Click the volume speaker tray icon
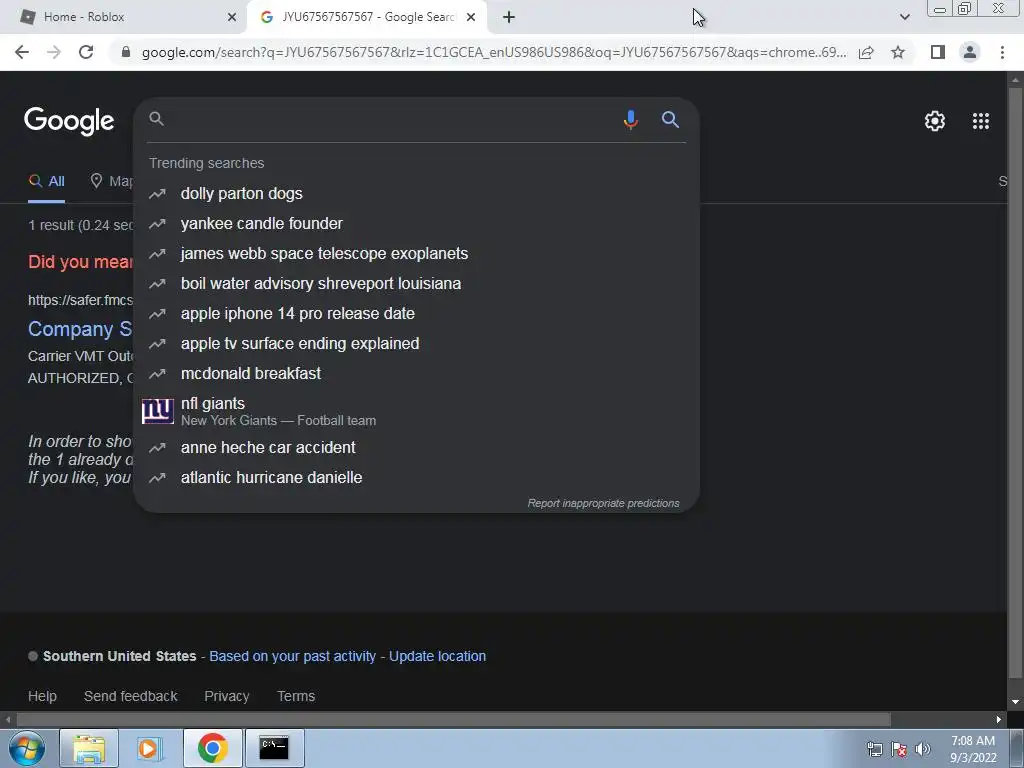Viewport: 1024px width, 768px height. (x=922, y=749)
